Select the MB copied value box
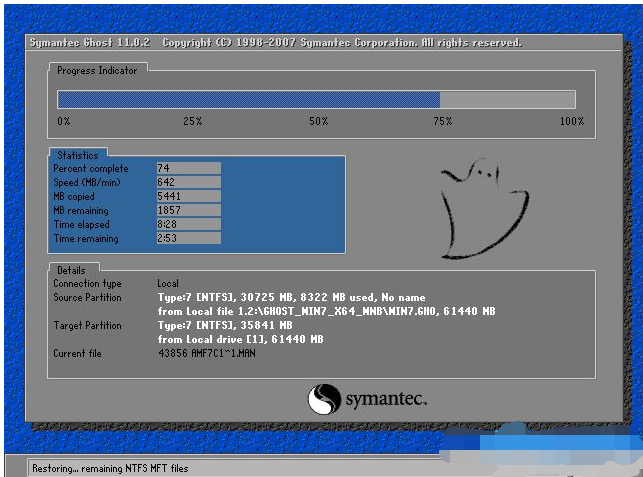643x477 pixels. point(188,196)
